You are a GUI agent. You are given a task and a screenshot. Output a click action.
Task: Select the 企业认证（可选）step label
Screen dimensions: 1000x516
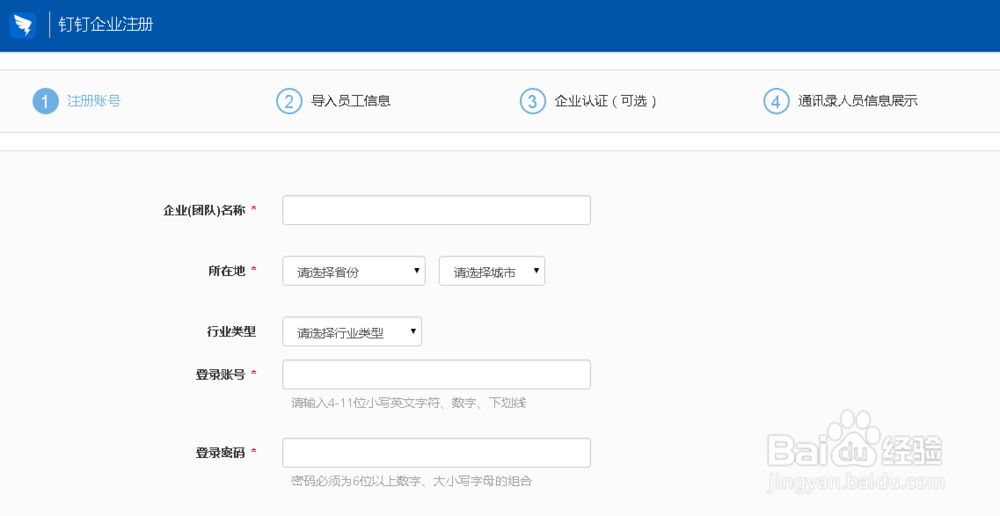[x=605, y=101]
